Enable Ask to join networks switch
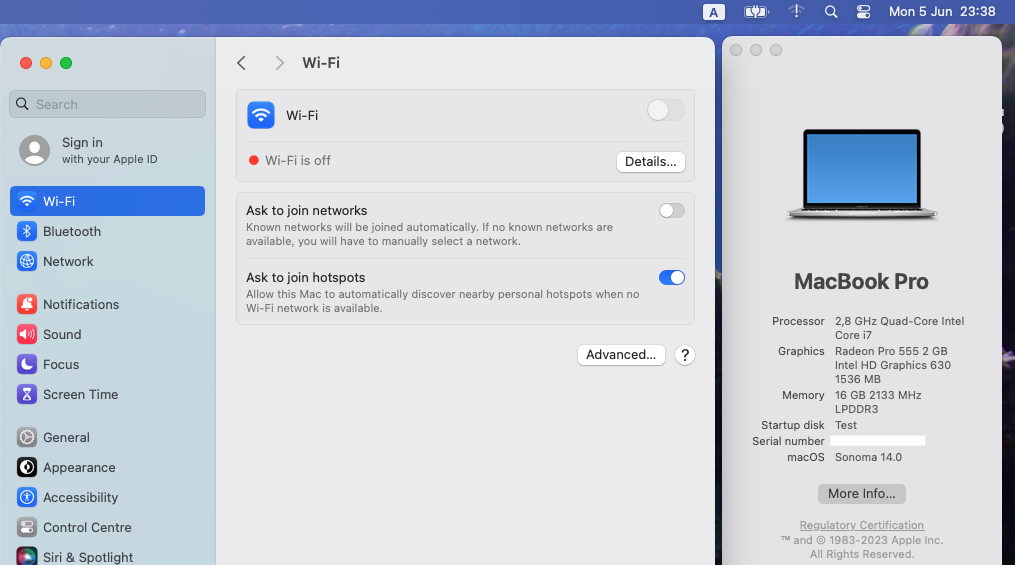The height and width of the screenshot is (565, 1015). [x=672, y=210]
